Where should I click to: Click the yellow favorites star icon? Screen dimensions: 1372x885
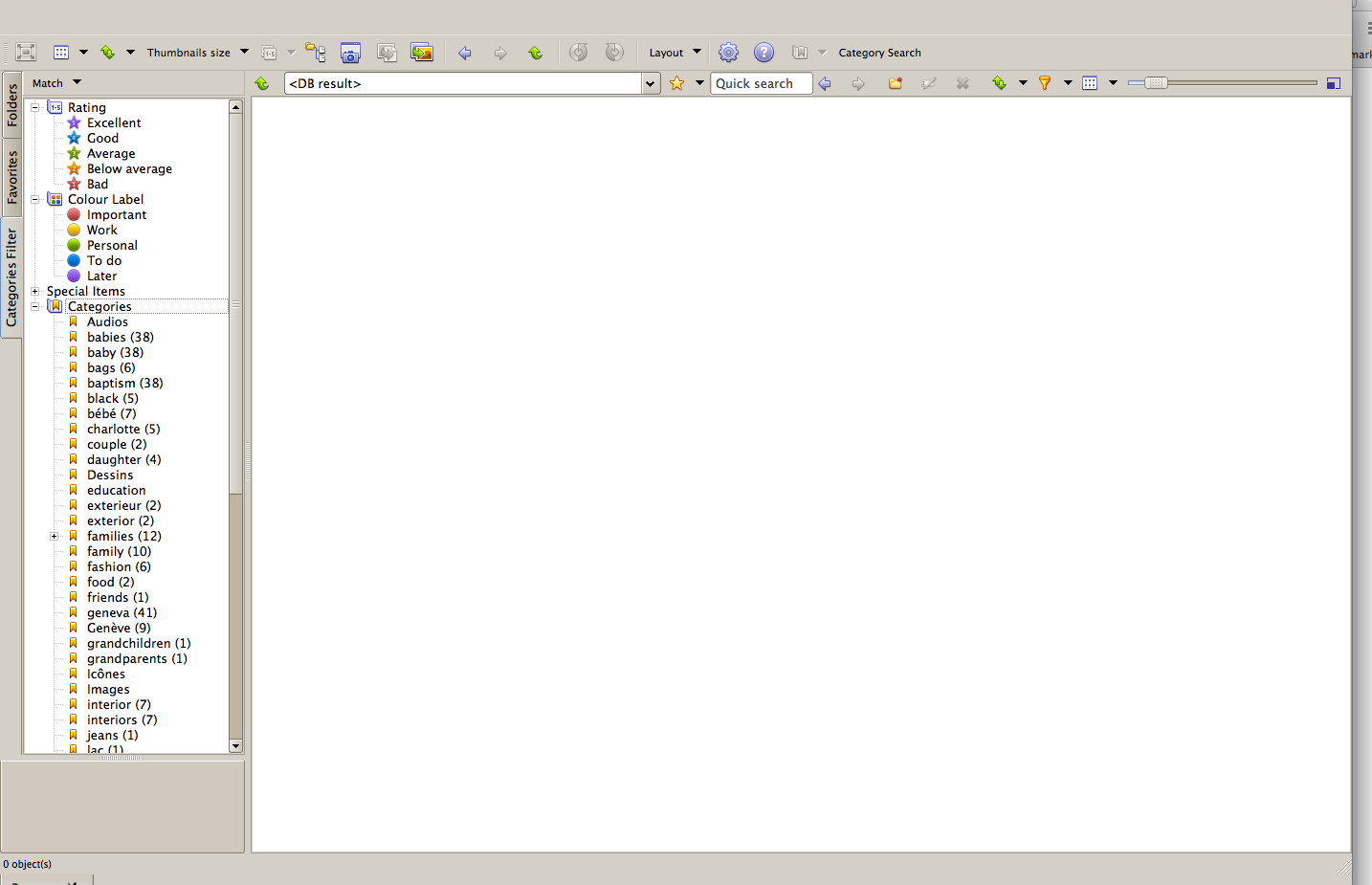coord(677,83)
